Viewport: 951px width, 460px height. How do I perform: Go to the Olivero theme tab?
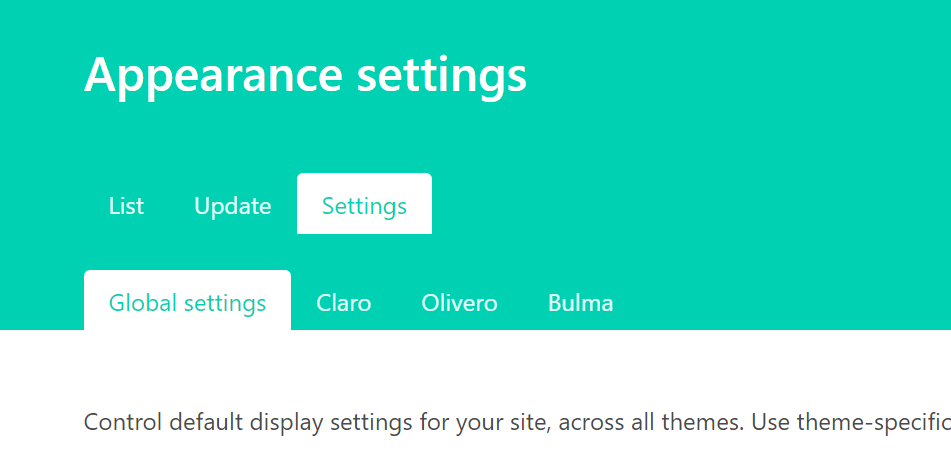pyautogui.click(x=459, y=303)
